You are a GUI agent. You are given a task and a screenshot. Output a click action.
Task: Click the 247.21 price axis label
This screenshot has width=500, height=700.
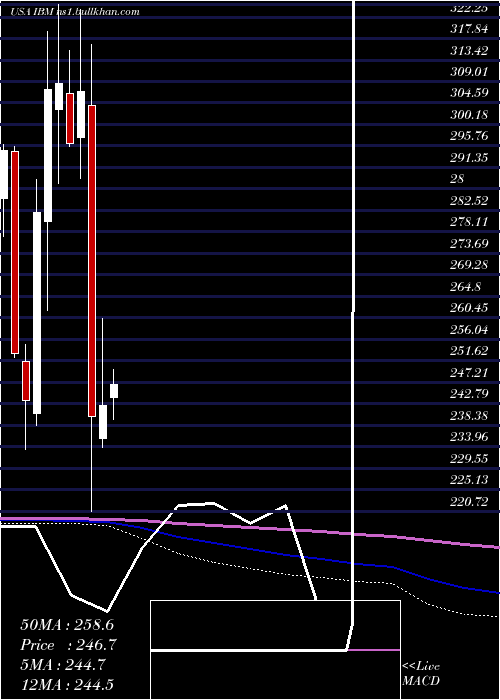pos(469,372)
